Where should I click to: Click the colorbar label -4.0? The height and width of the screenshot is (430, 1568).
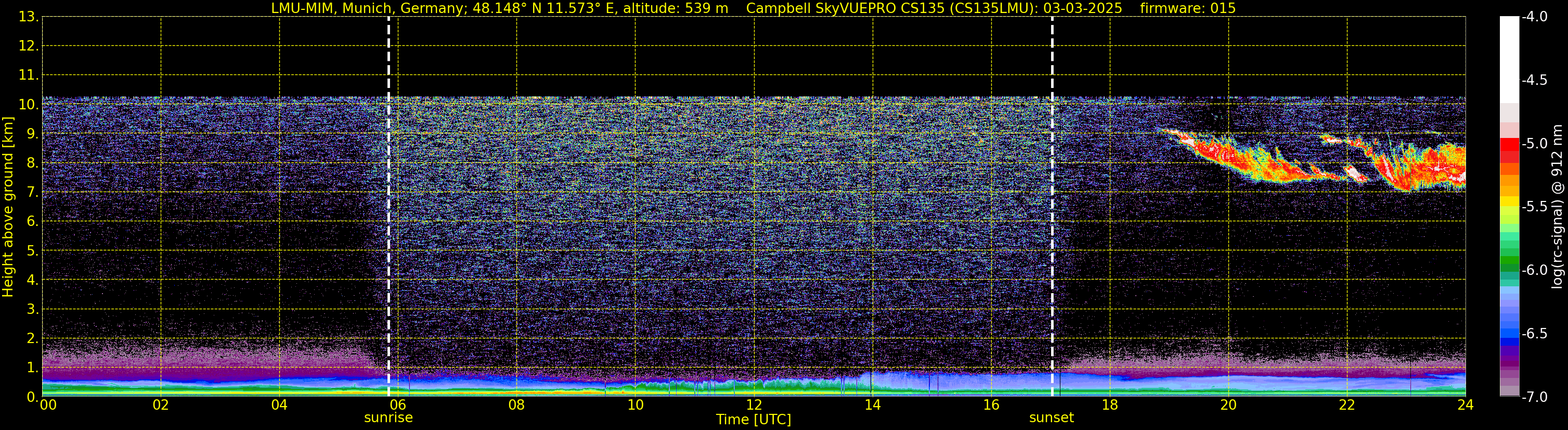[1534, 17]
